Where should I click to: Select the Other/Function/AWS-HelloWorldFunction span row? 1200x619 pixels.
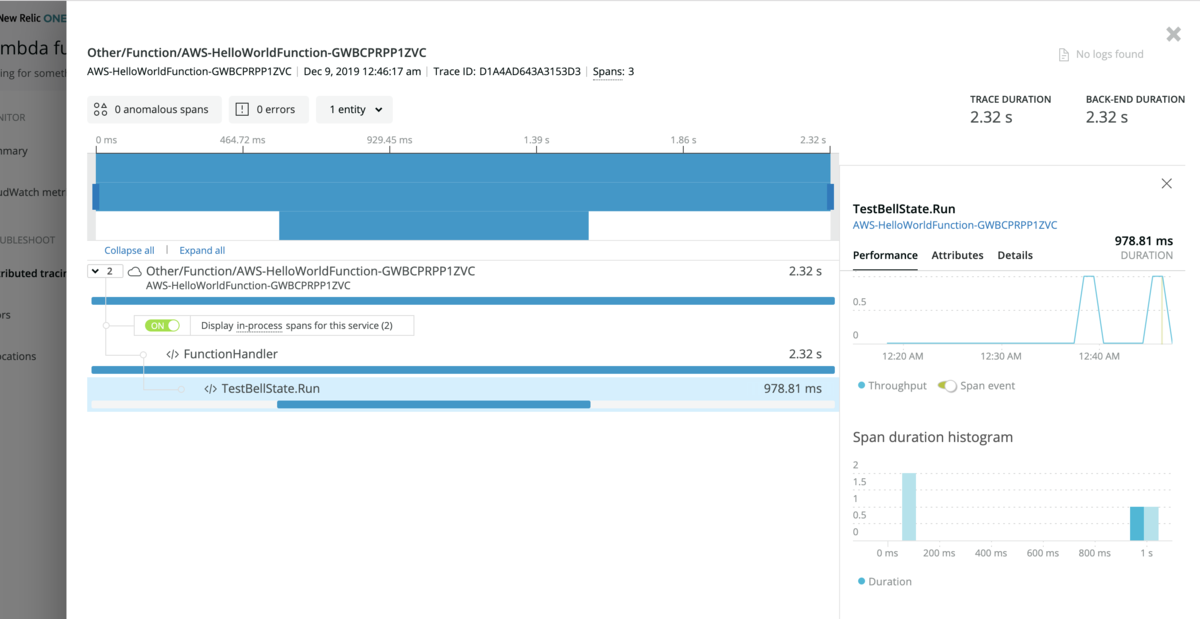[x=463, y=284]
